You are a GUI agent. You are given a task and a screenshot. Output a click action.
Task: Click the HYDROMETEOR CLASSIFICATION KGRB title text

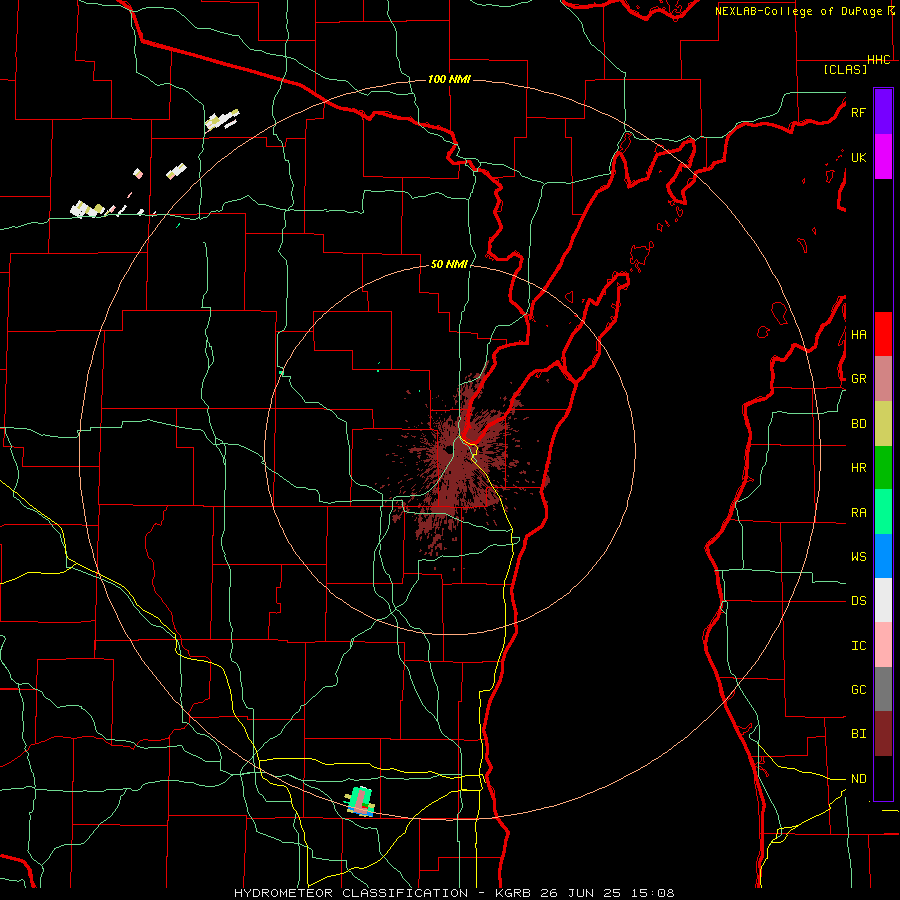pos(454,893)
